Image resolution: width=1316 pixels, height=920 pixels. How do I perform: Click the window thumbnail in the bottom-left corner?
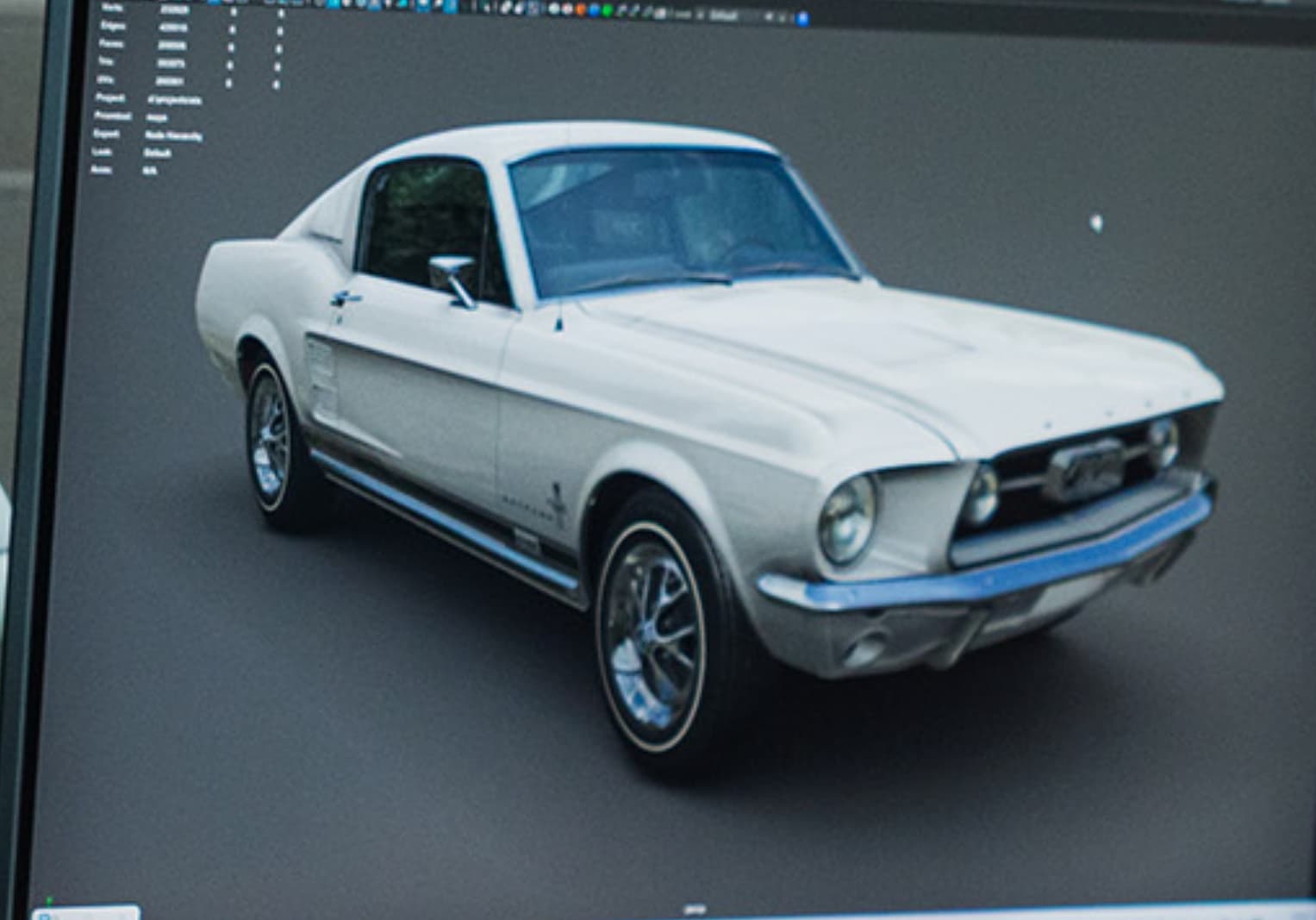tap(85, 912)
